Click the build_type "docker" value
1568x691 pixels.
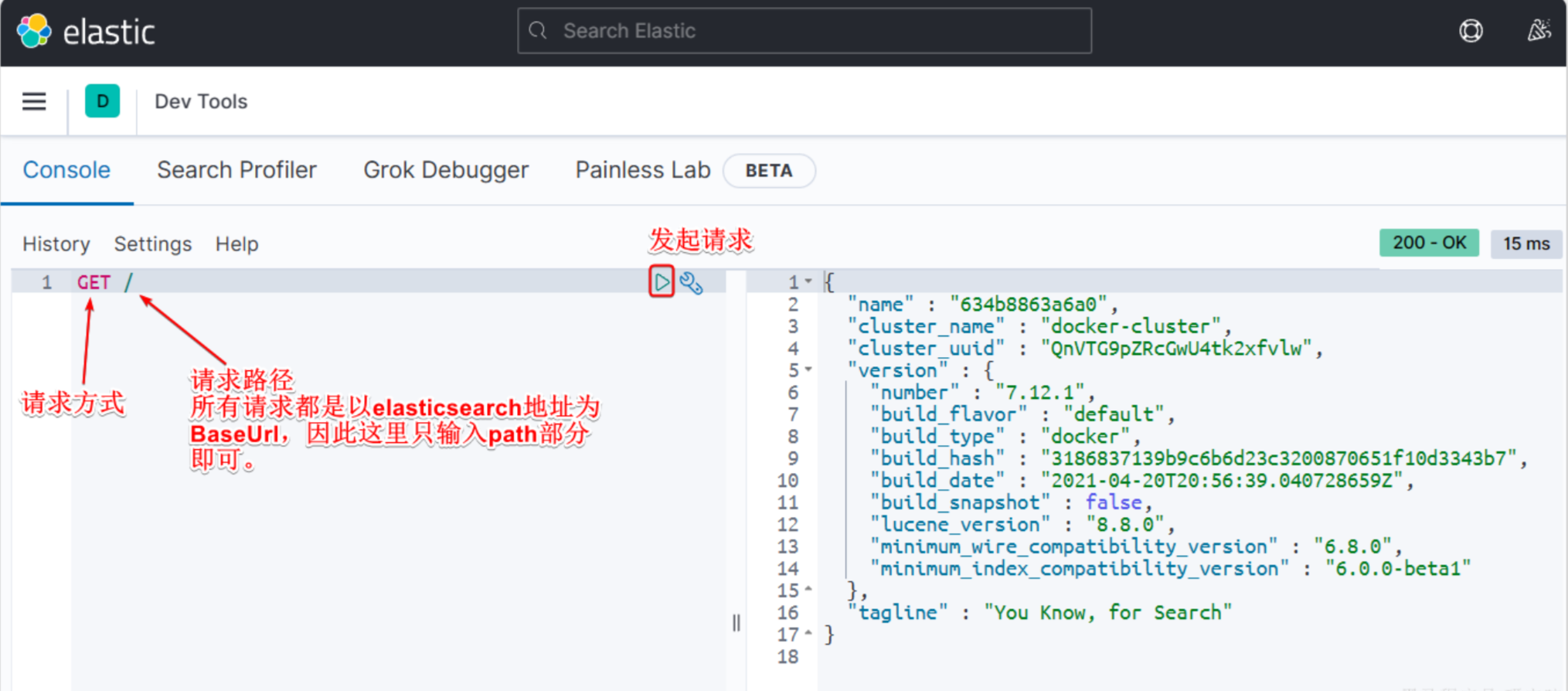click(1085, 437)
